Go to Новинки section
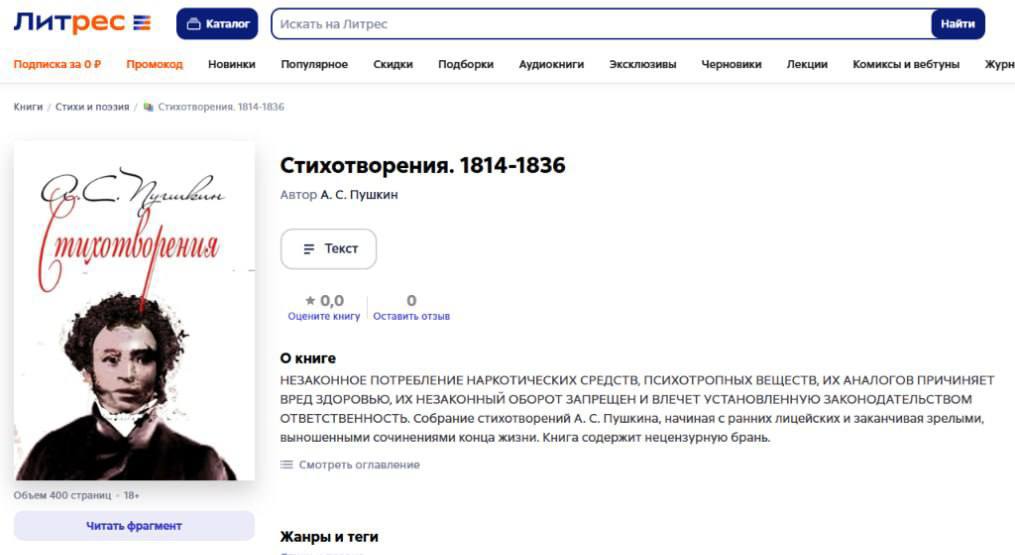 tap(231, 64)
